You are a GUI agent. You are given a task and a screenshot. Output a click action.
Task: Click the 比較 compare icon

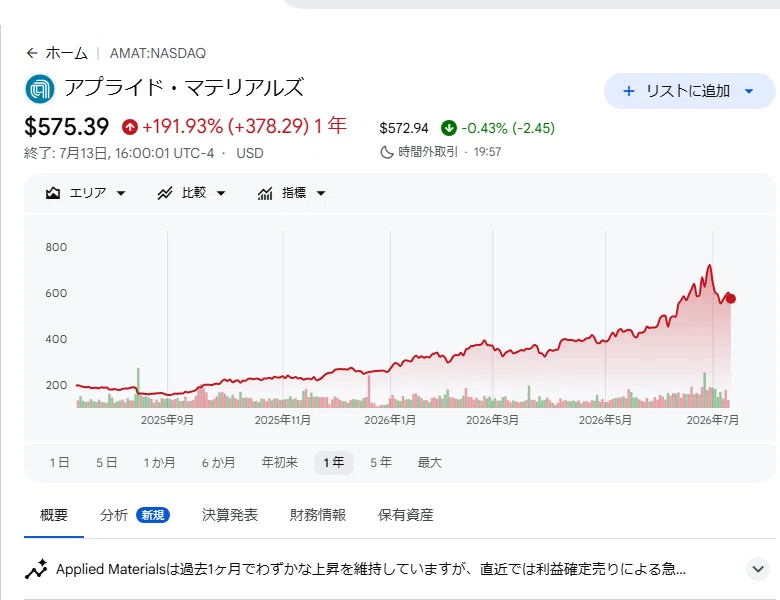pos(165,193)
